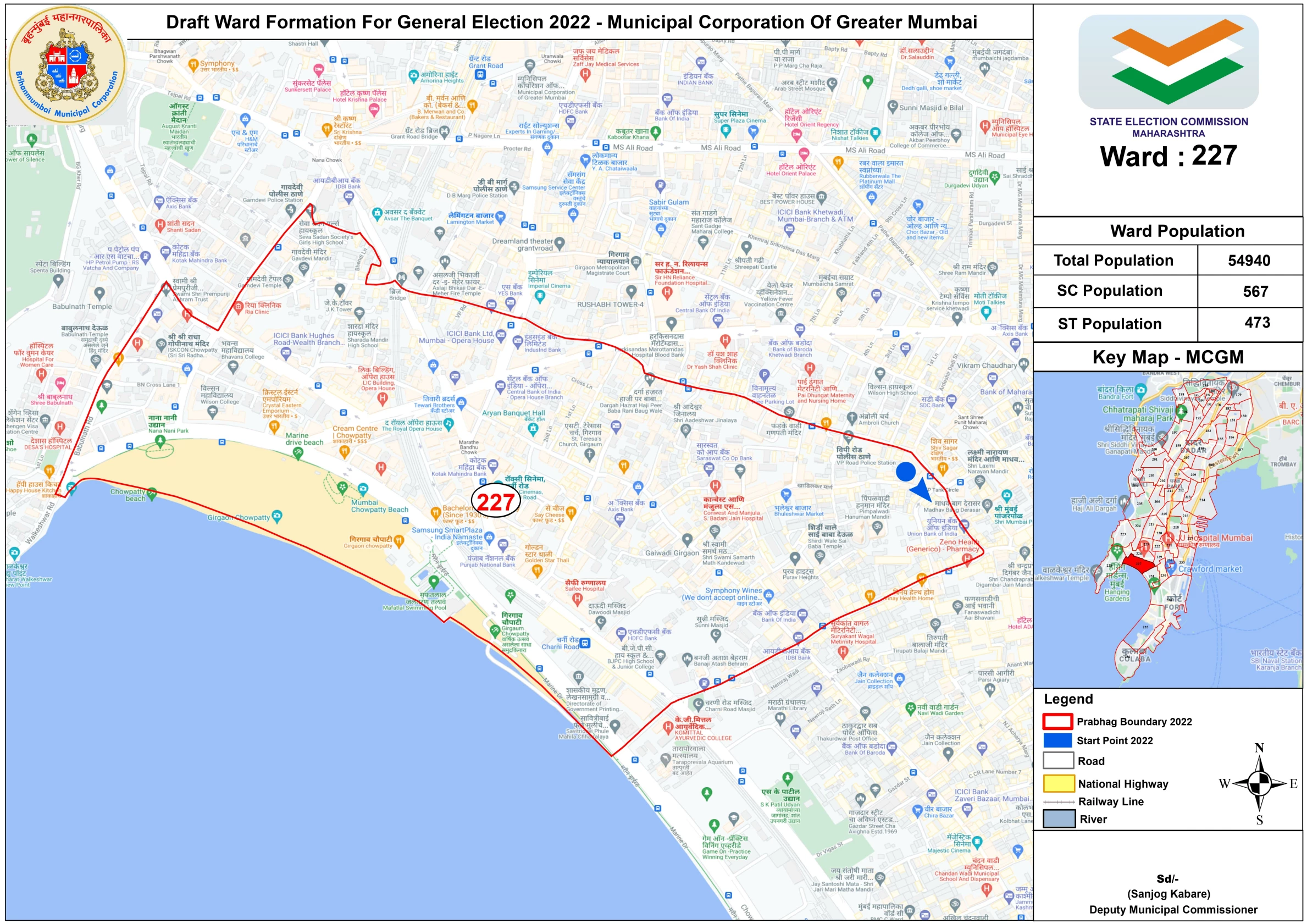Click the Key Map - MCGM heading
This screenshot has height=924, width=1307.
(x=1167, y=357)
